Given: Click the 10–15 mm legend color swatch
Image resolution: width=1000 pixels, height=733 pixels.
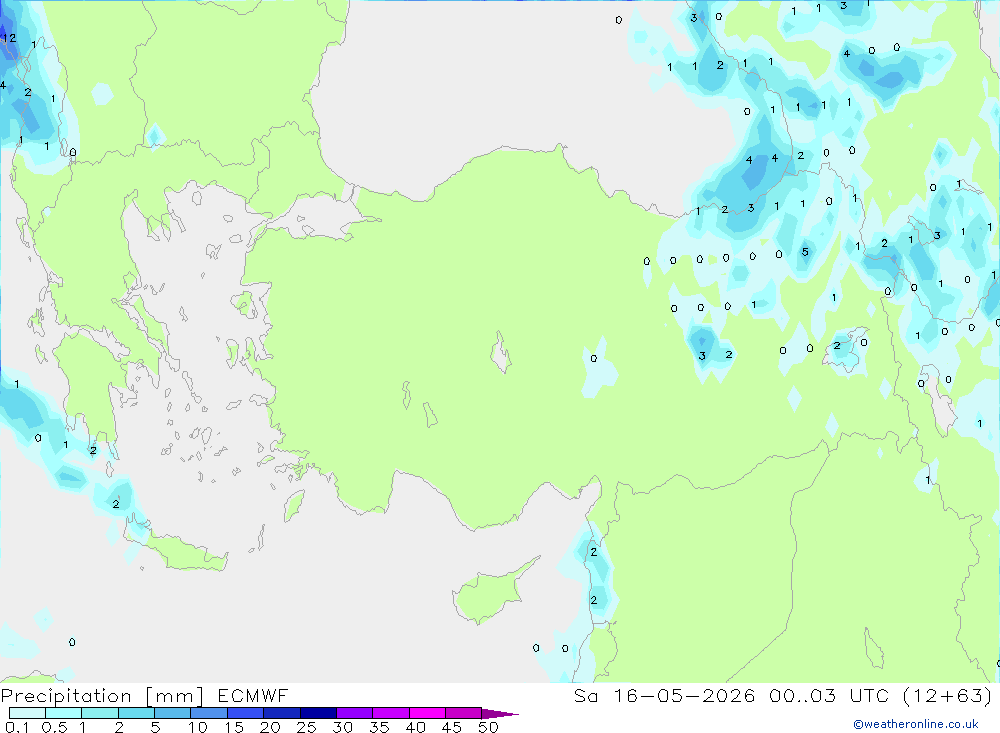Looking at the screenshot, I should (x=209, y=713).
